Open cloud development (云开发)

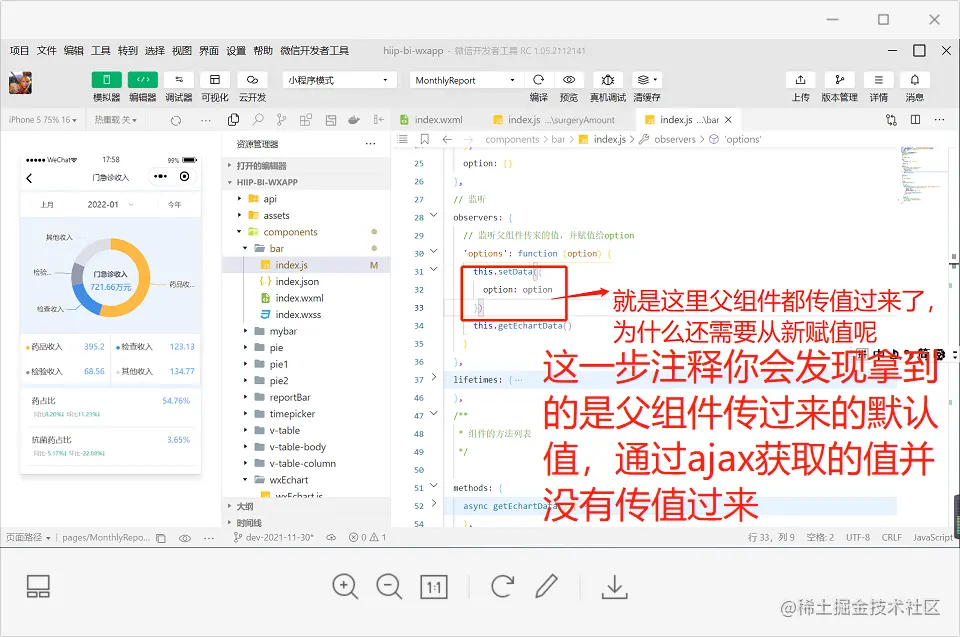pos(252,80)
